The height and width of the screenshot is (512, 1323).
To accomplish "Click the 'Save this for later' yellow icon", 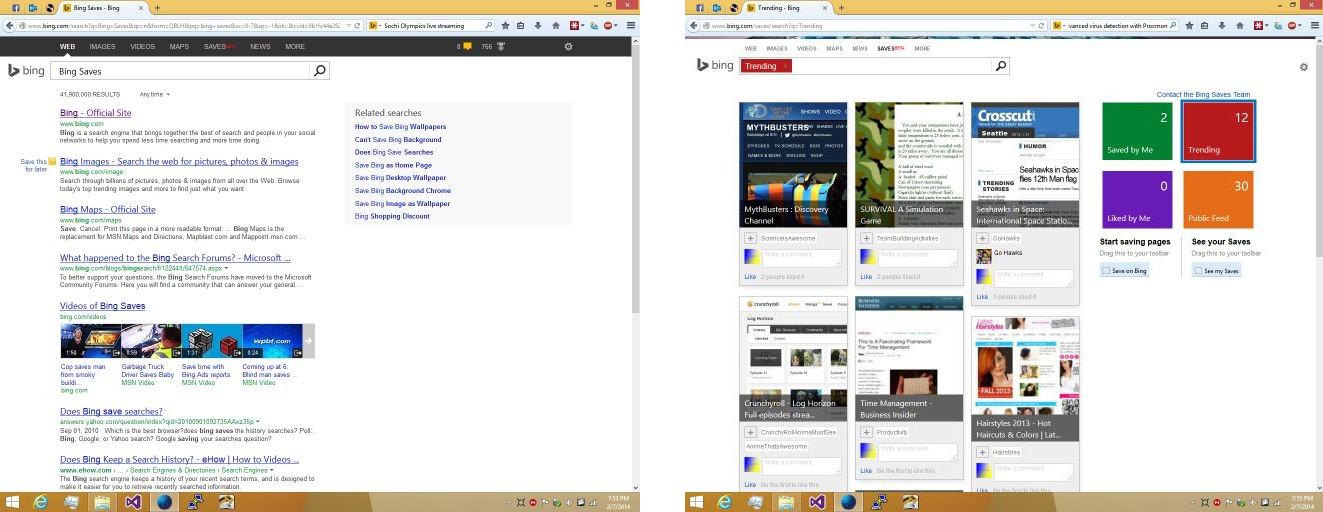I will coord(53,161).
